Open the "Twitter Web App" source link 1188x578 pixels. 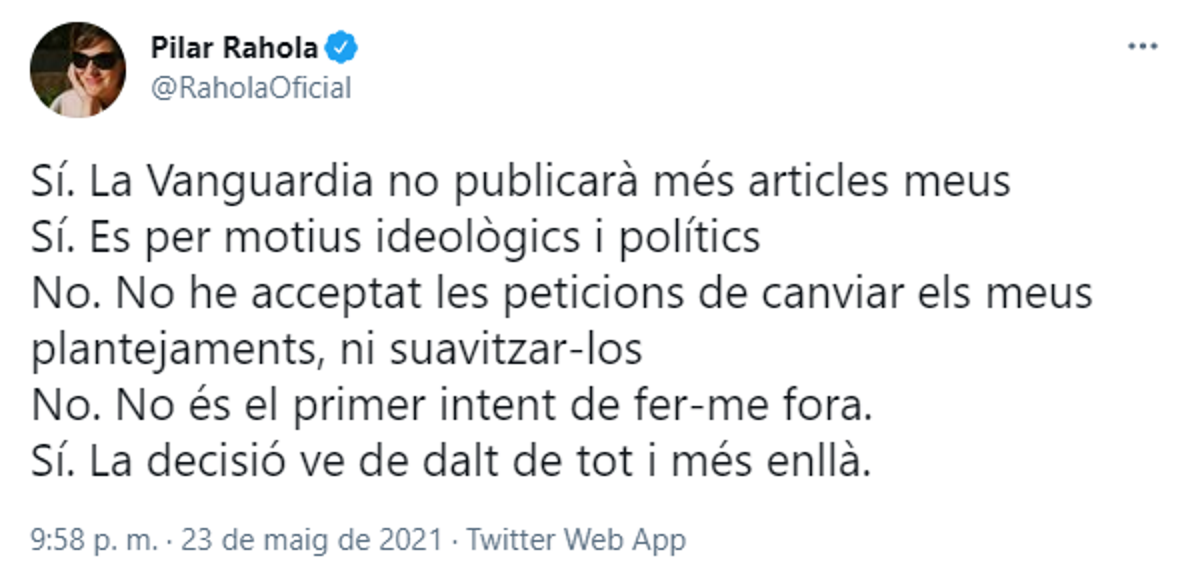(x=577, y=541)
